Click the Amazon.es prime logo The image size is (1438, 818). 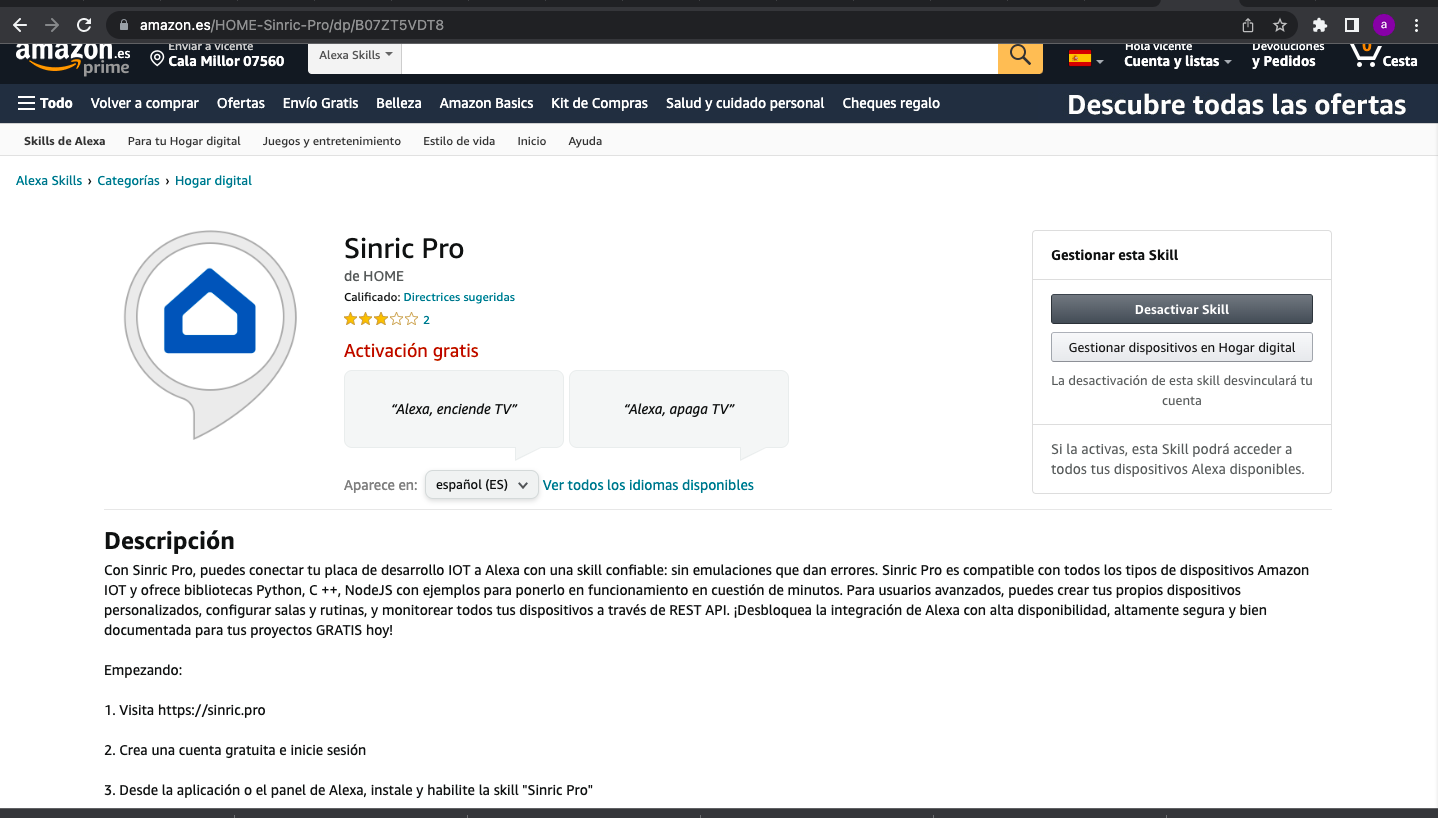73,58
